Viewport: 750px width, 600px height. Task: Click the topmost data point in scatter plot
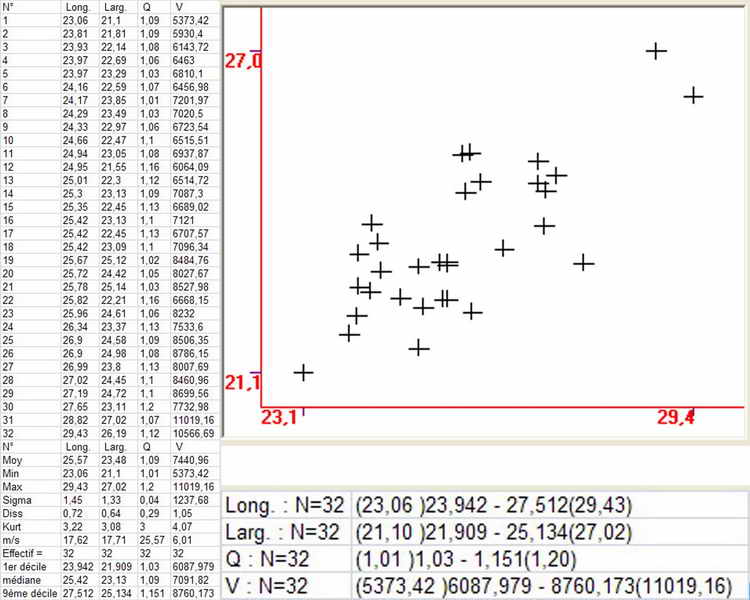click(656, 50)
